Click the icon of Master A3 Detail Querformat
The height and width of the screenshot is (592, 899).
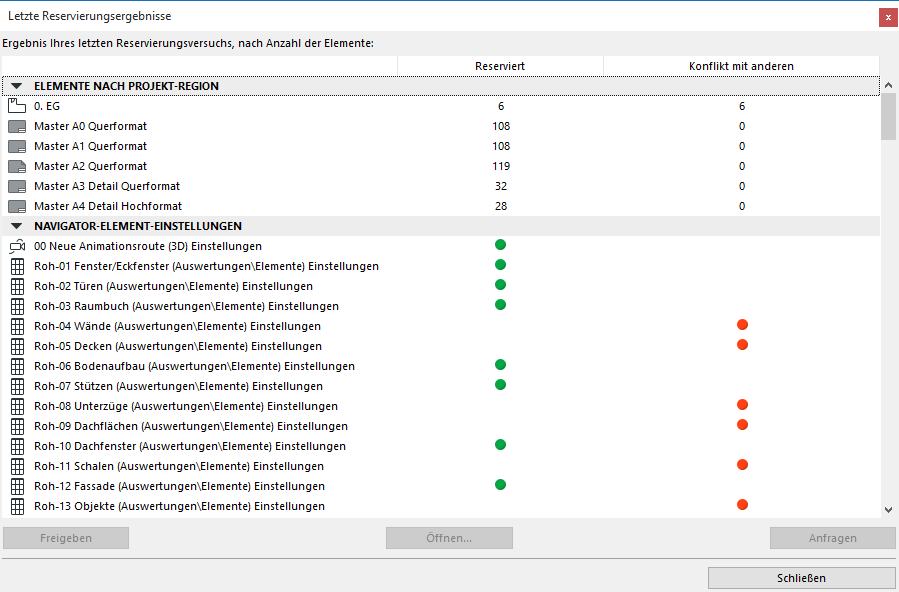tap(17, 186)
